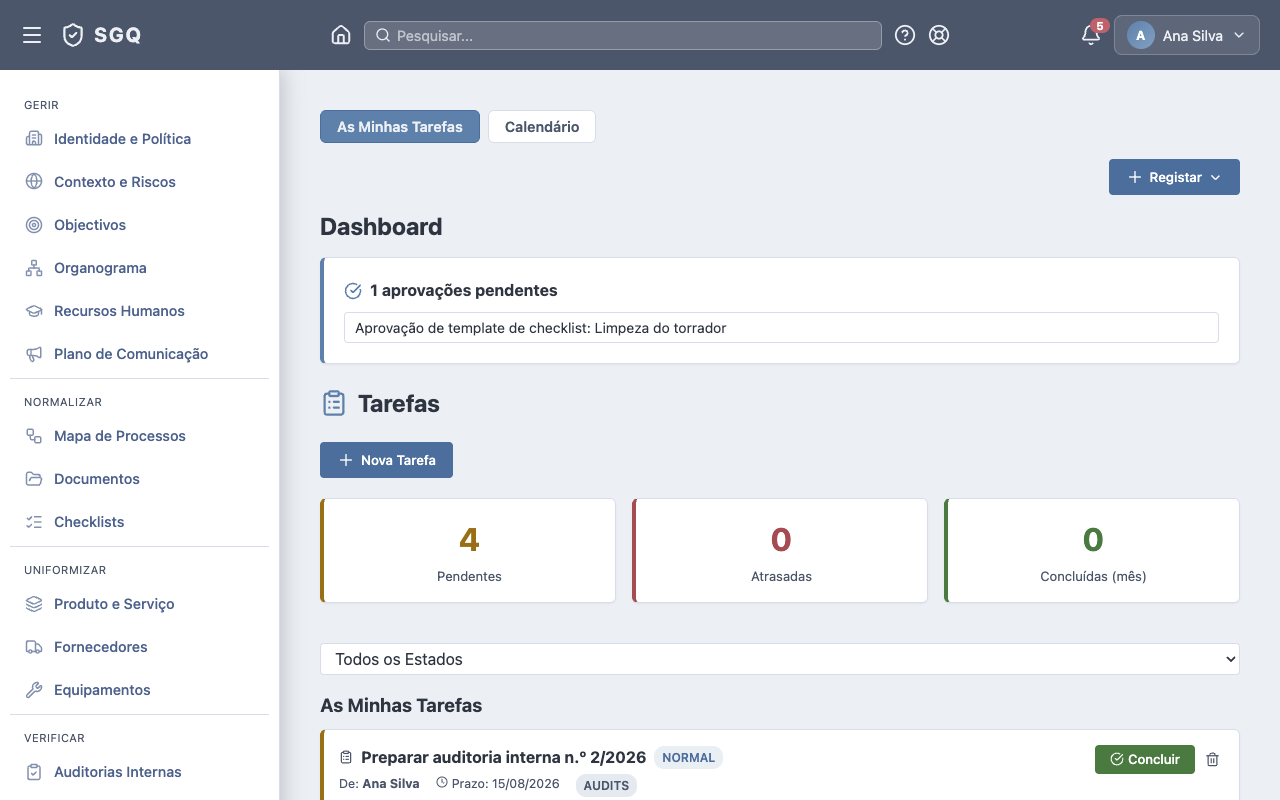
Task: Open Objectivos in the sidebar
Action: [140, 225]
